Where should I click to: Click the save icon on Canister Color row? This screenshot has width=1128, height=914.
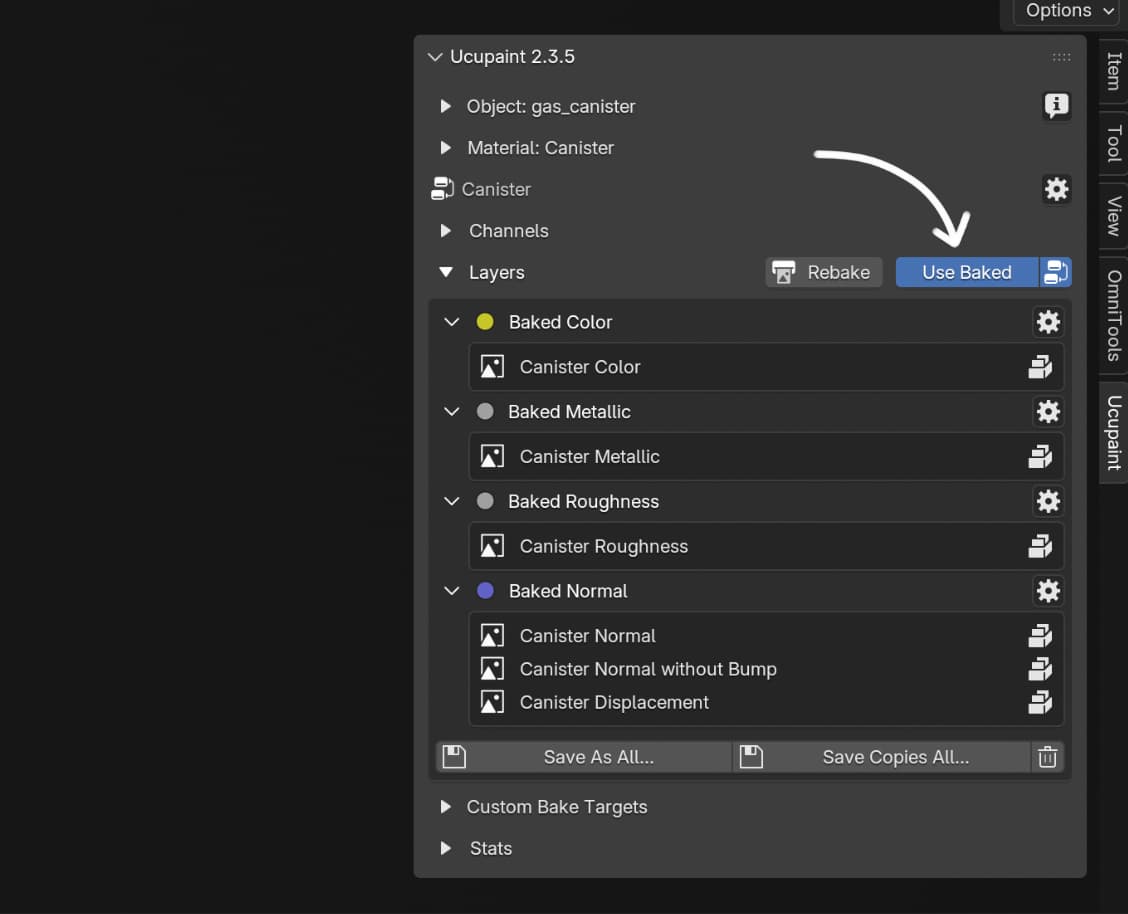click(1040, 367)
